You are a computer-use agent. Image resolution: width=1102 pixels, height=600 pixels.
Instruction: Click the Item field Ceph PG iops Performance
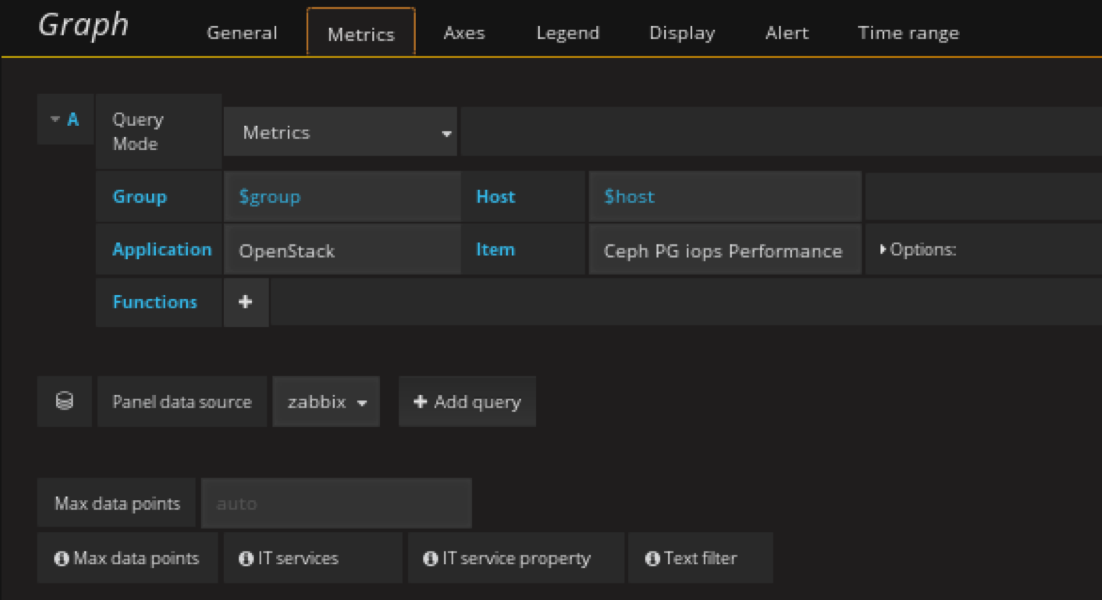click(723, 251)
